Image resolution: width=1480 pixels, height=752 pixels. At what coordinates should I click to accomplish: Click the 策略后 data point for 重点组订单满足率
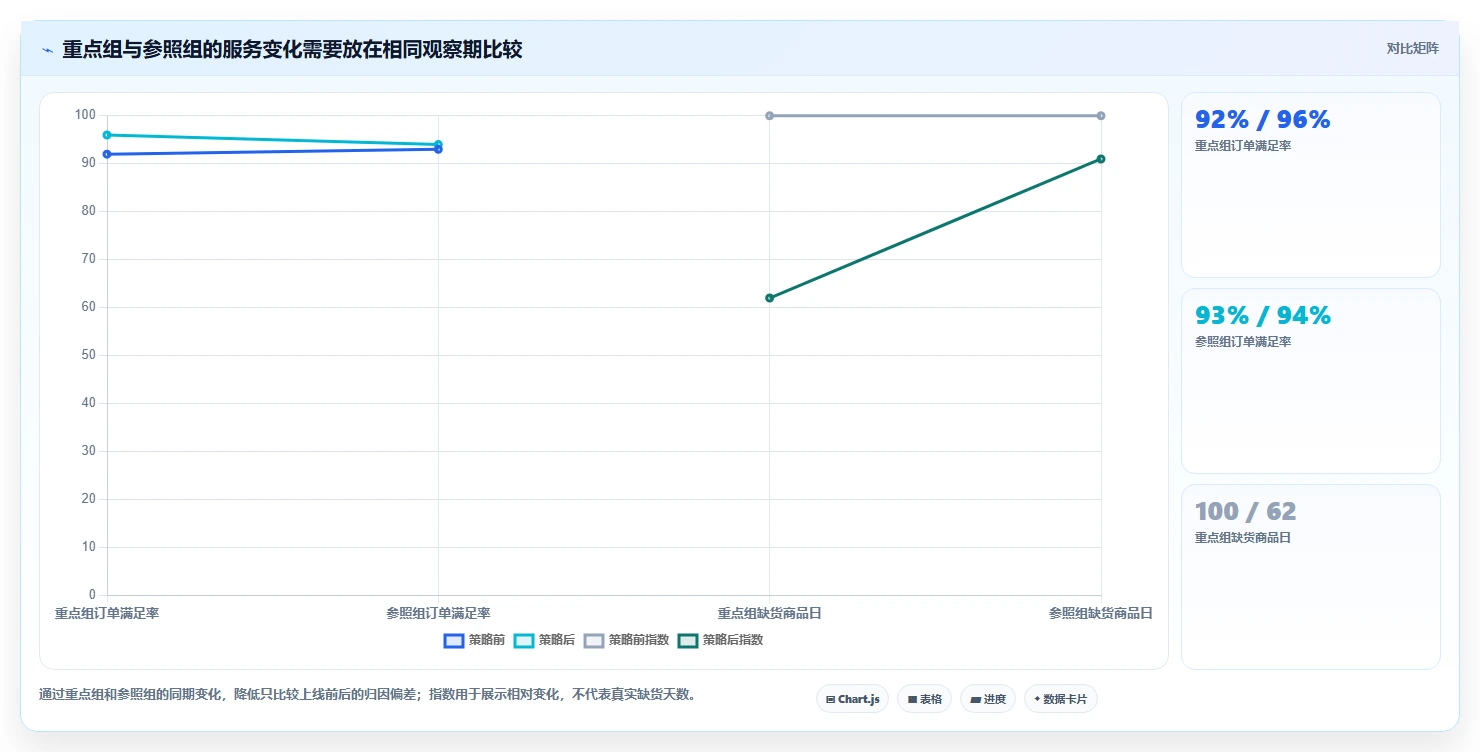point(107,135)
